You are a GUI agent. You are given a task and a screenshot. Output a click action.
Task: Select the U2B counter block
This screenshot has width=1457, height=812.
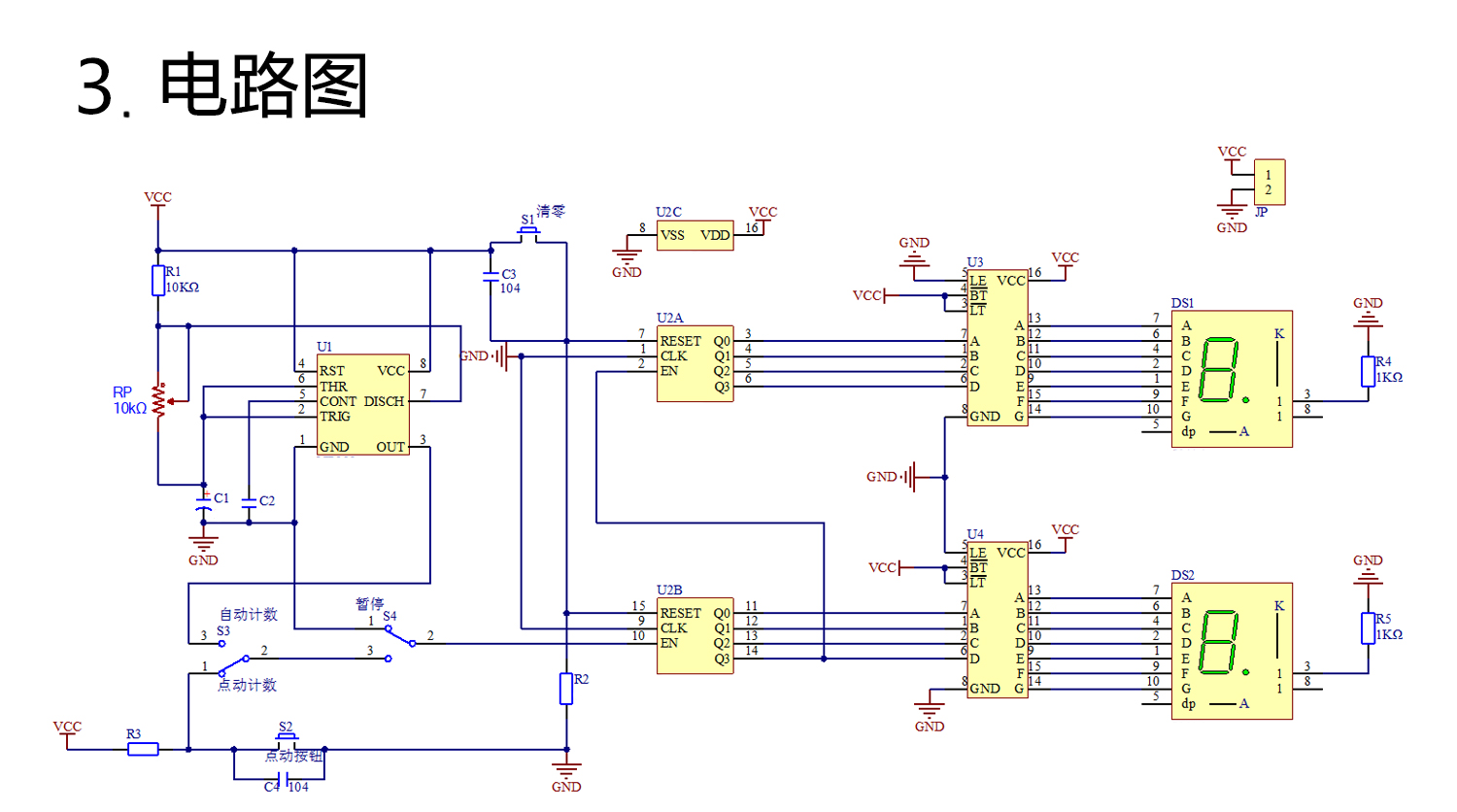(x=695, y=635)
